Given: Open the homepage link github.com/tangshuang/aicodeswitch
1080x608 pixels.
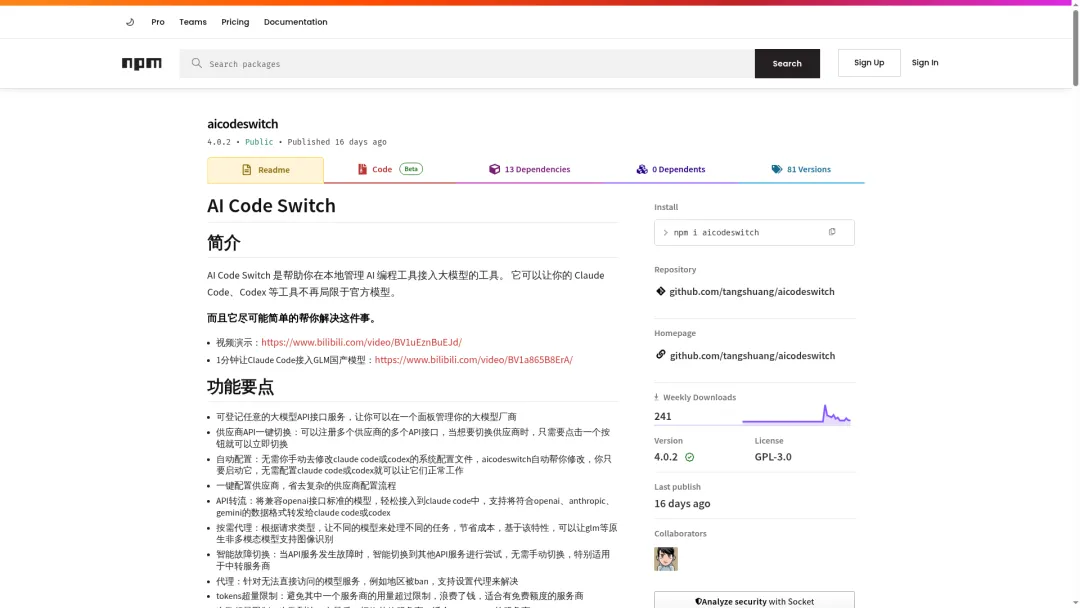Looking at the screenshot, I should (752, 355).
